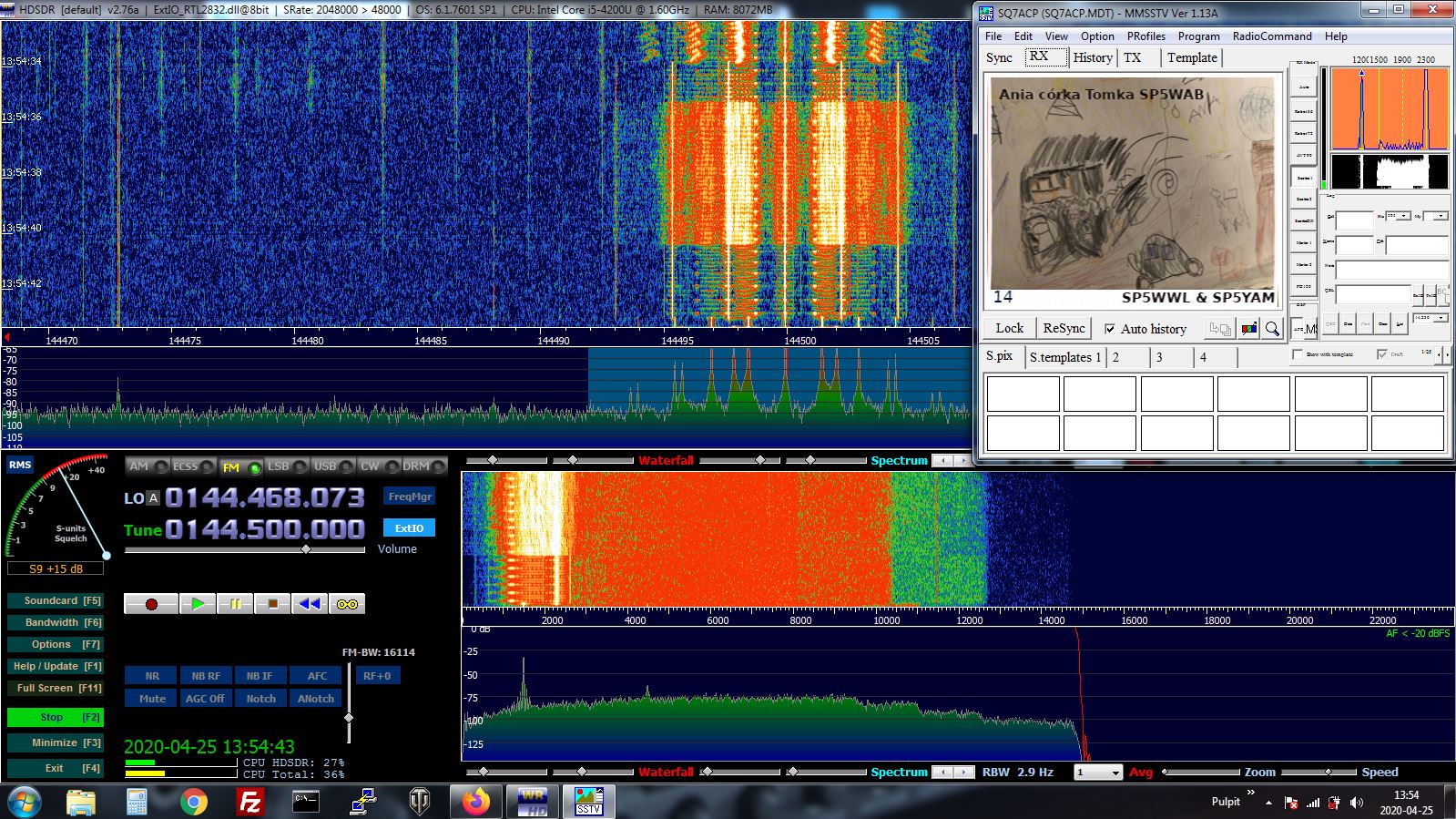The image size is (1456, 819).
Task: Open the Option menu in MMSSTV
Action: 1097,36
